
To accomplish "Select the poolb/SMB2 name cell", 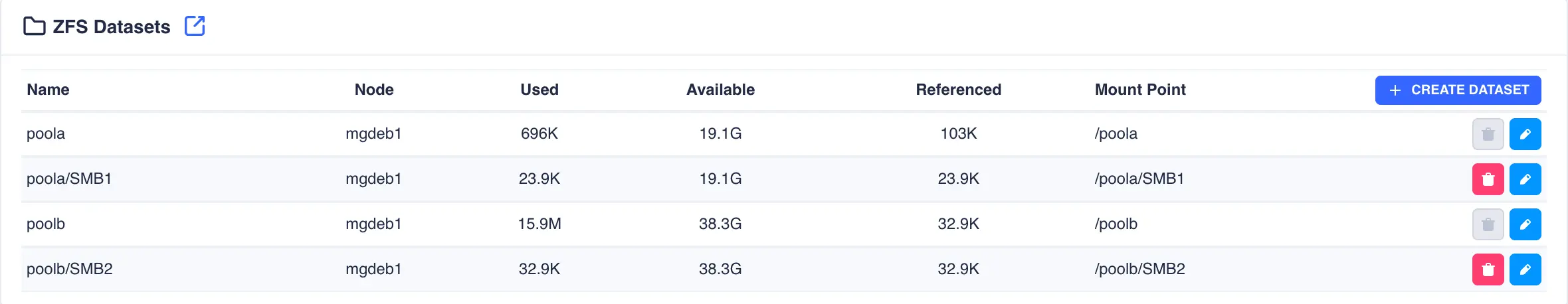I will (70, 269).
